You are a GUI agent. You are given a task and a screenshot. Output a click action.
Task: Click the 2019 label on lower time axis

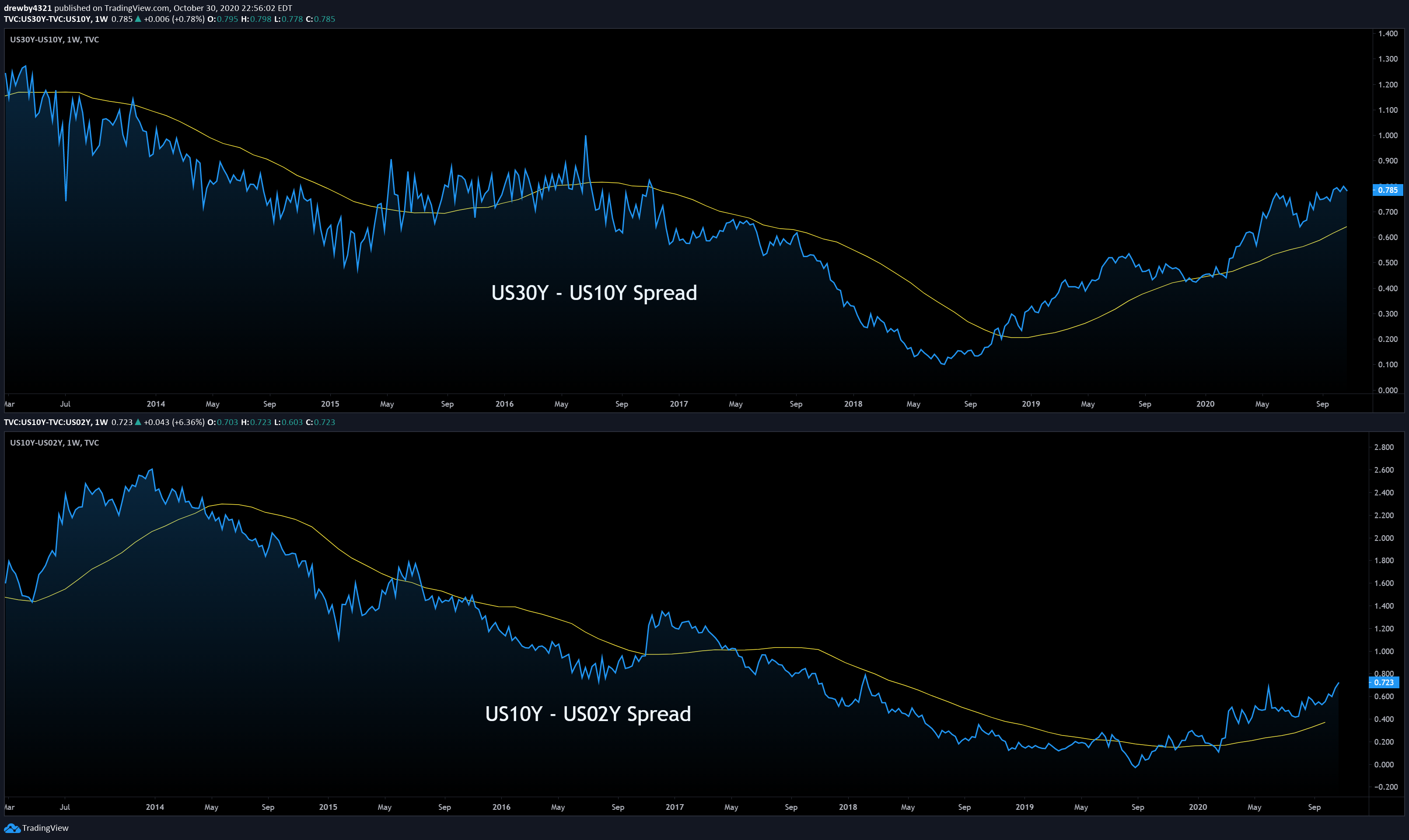tap(1024, 807)
